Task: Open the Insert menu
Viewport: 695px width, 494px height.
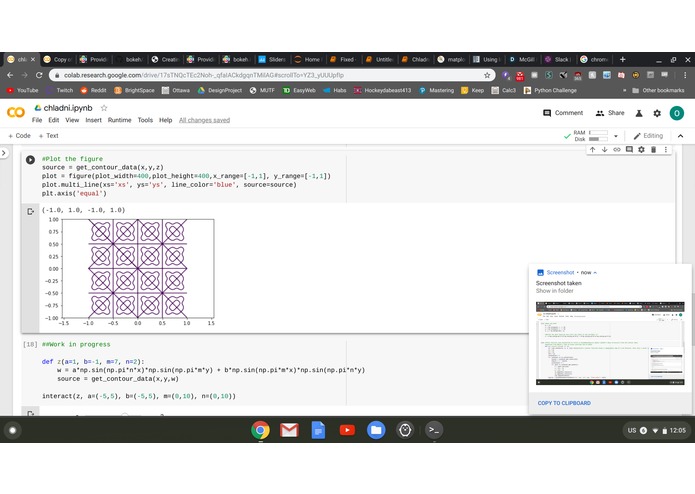Action: click(93, 120)
